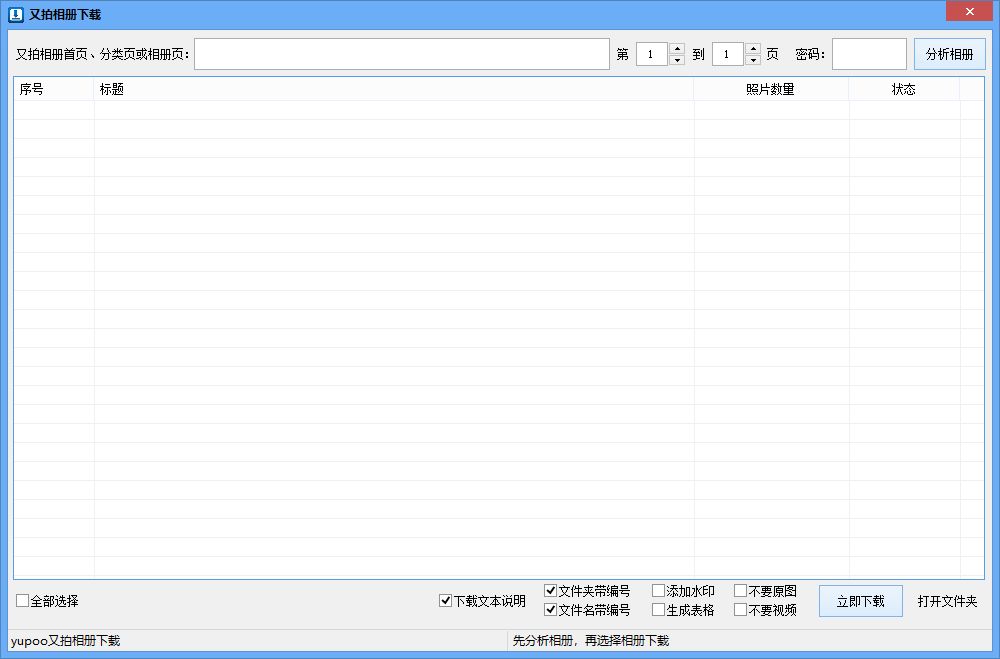The height and width of the screenshot is (659, 1000).
Task: Increase the end page number
Action: tap(753, 48)
